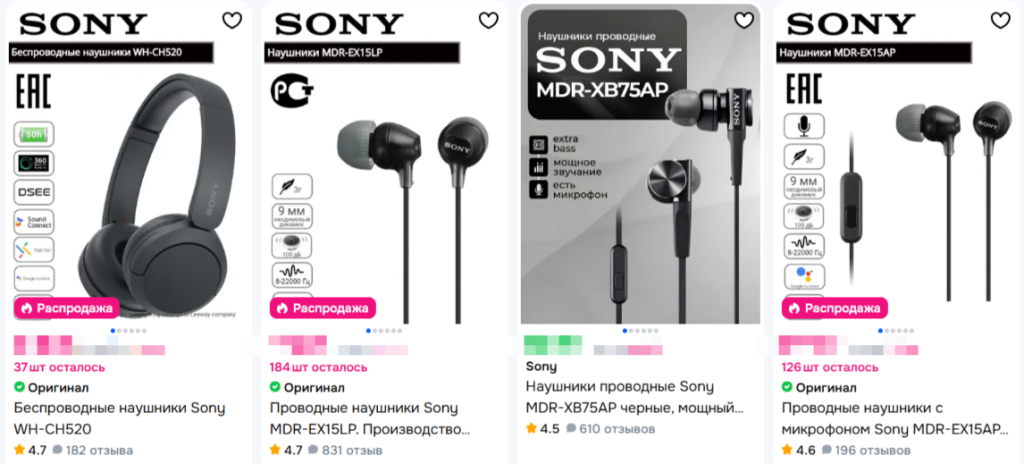Click heart icon on MDR-XB75AP card
Screen dimensions: 1024x464
[744, 21]
